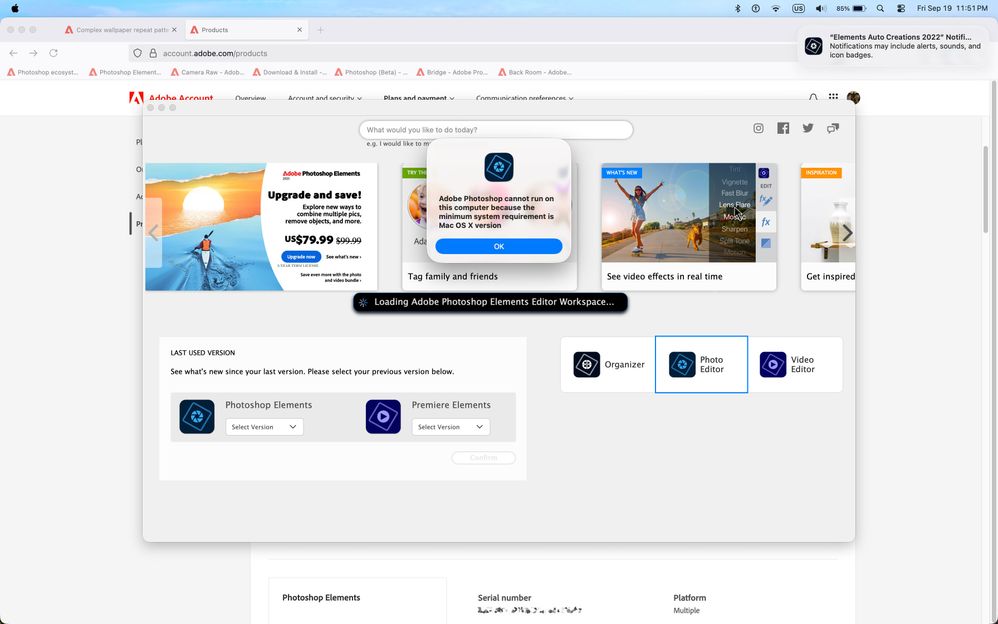This screenshot has width=998, height=624.
Task: Click the Photoshop Elements app icon
Action: 197,416
